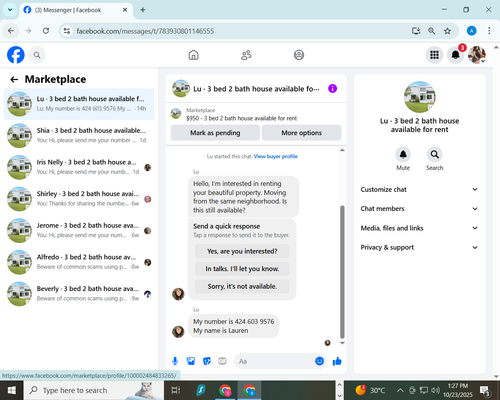Viewport: 500px width, 400px height.
Task: Open Windows Start menu
Action: (x=11, y=390)
